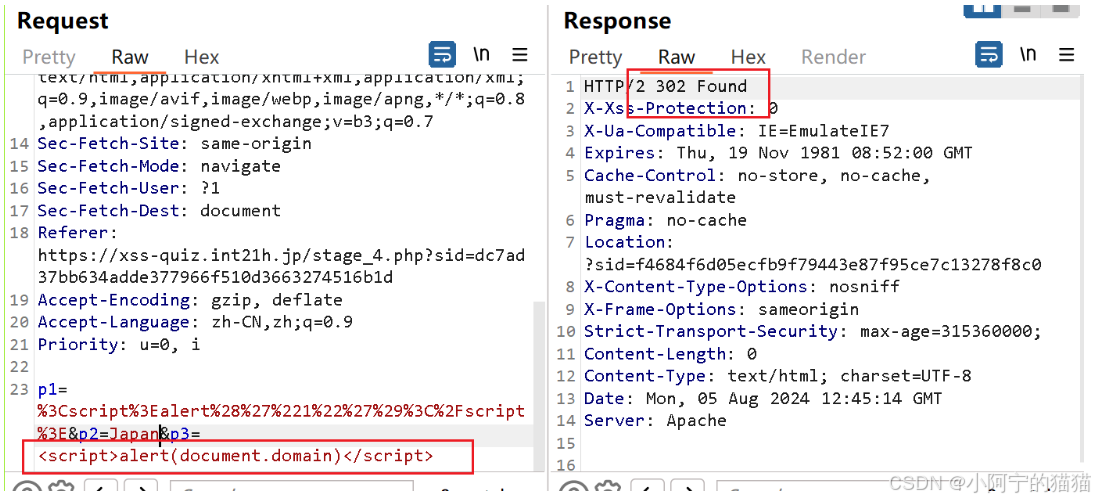Switch Response view to Pretty tab
Image resolution: width=1095 pixels, height=500 pixels.
[596, 57]
